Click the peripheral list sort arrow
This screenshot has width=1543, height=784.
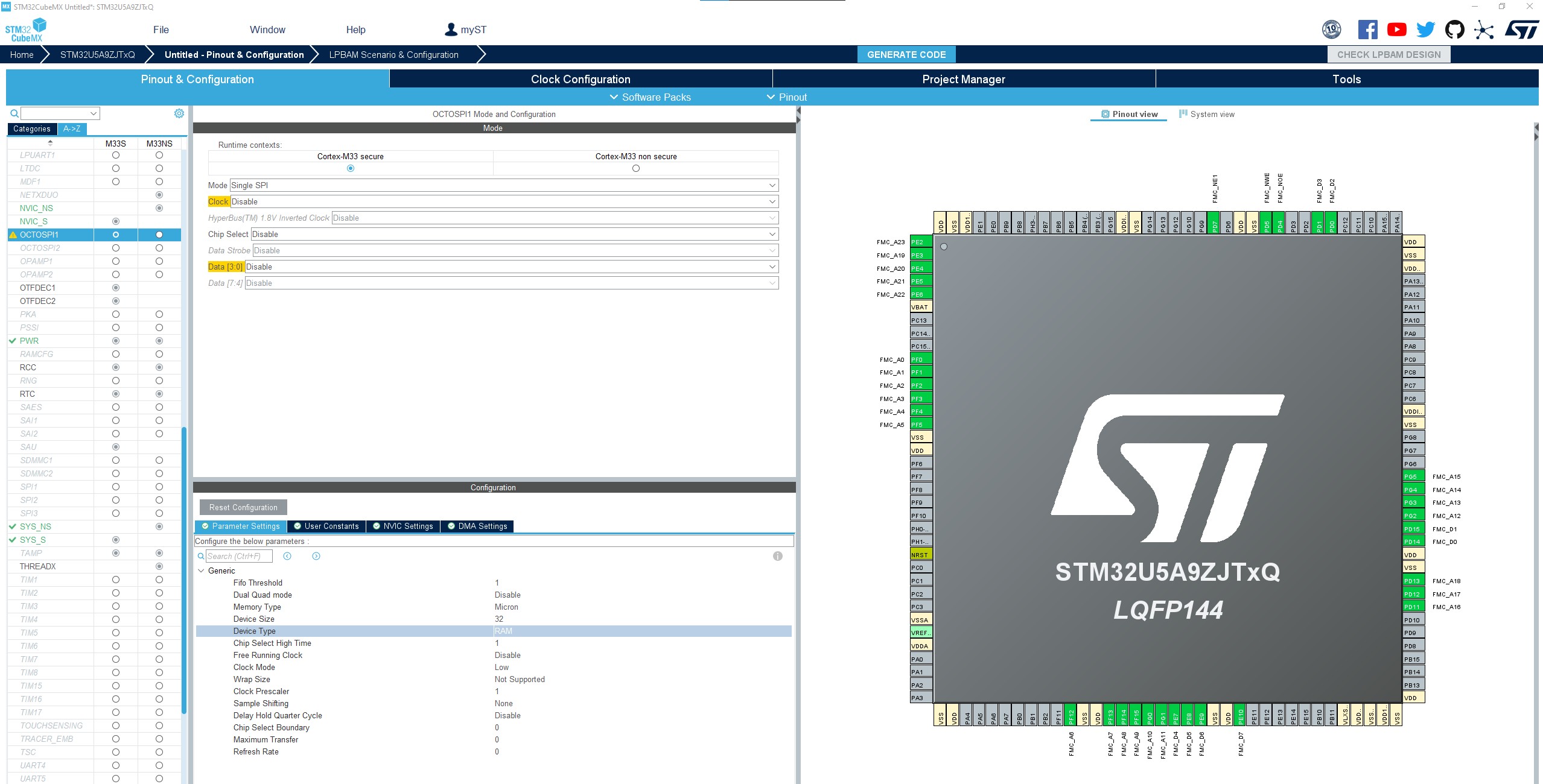click(x=50, y=143)
